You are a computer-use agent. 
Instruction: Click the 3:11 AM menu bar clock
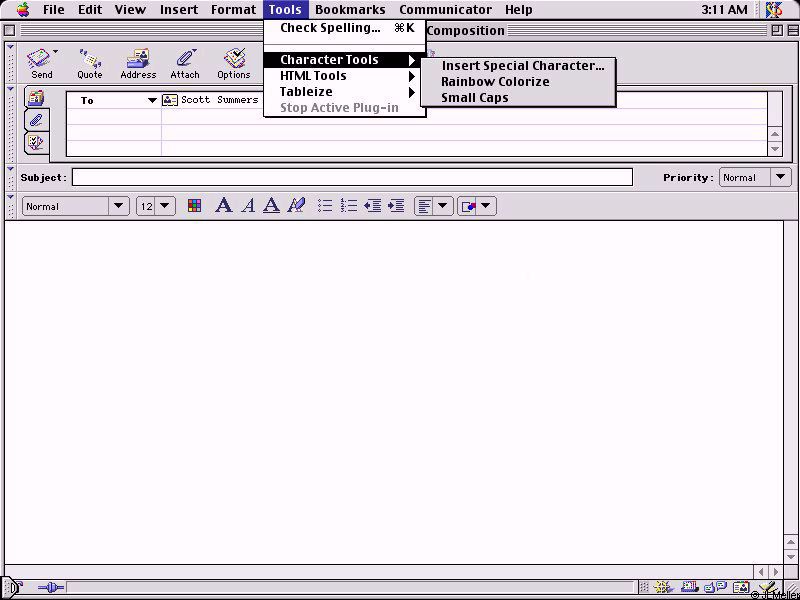(724, 10)
